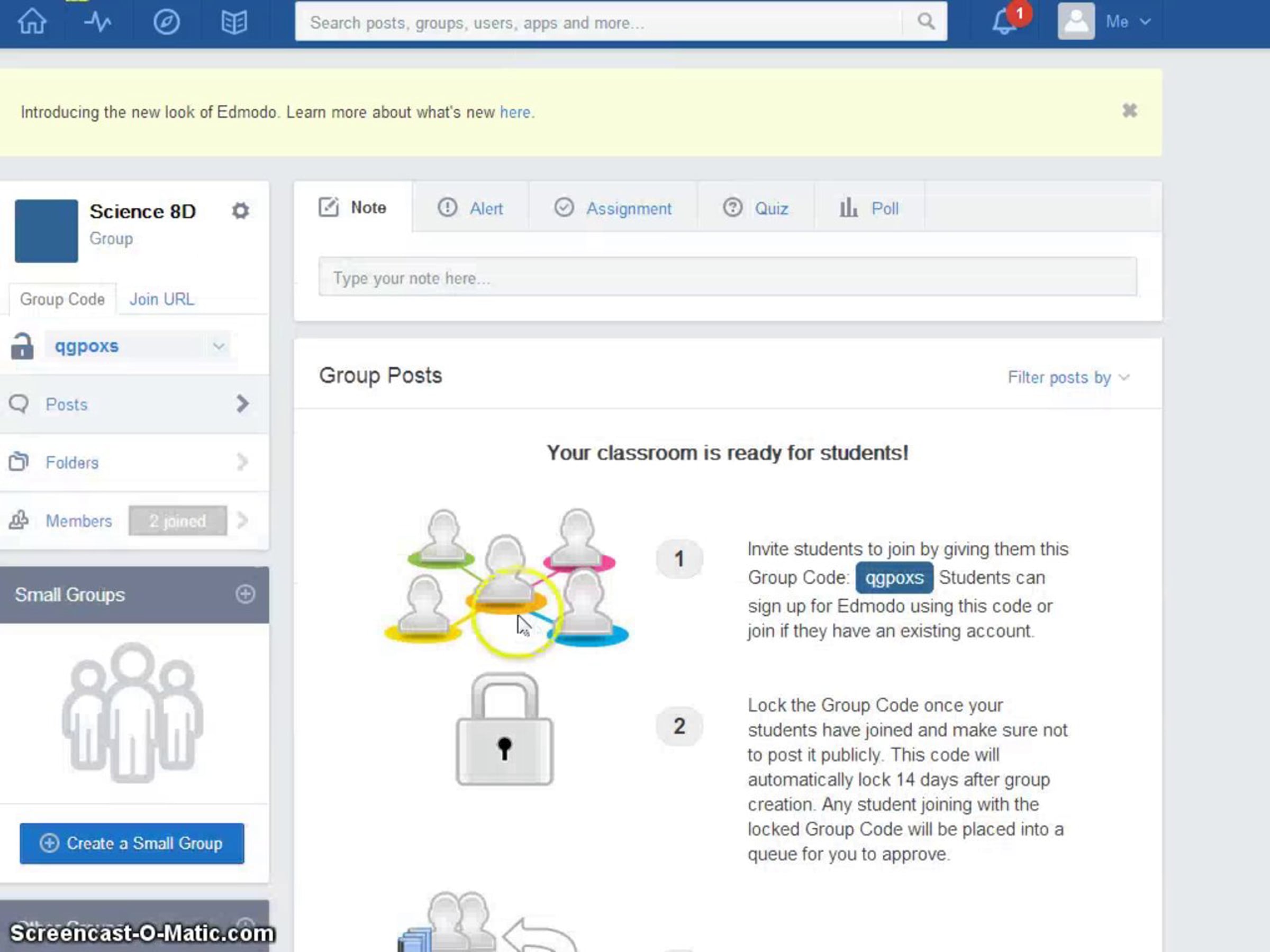The height and width of the screenshot is (952, 1270).
Task: Select the Quiz post tab
Action: pos(756,208)
